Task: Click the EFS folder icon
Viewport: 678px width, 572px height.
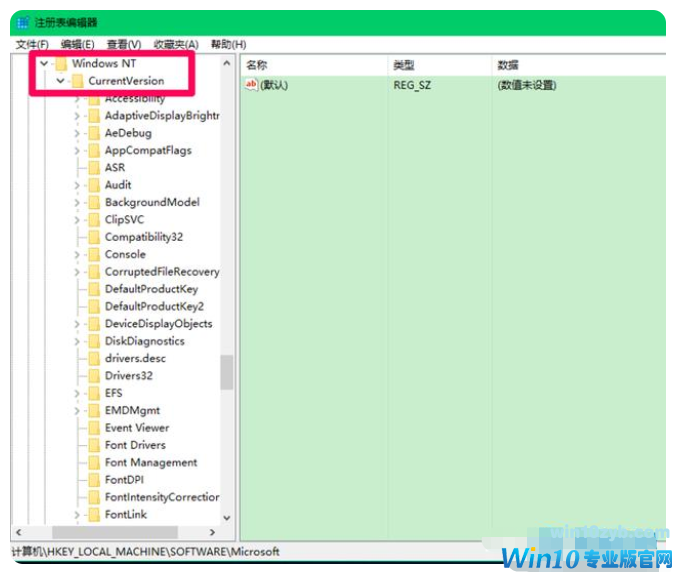Action: tap(94, 393)
